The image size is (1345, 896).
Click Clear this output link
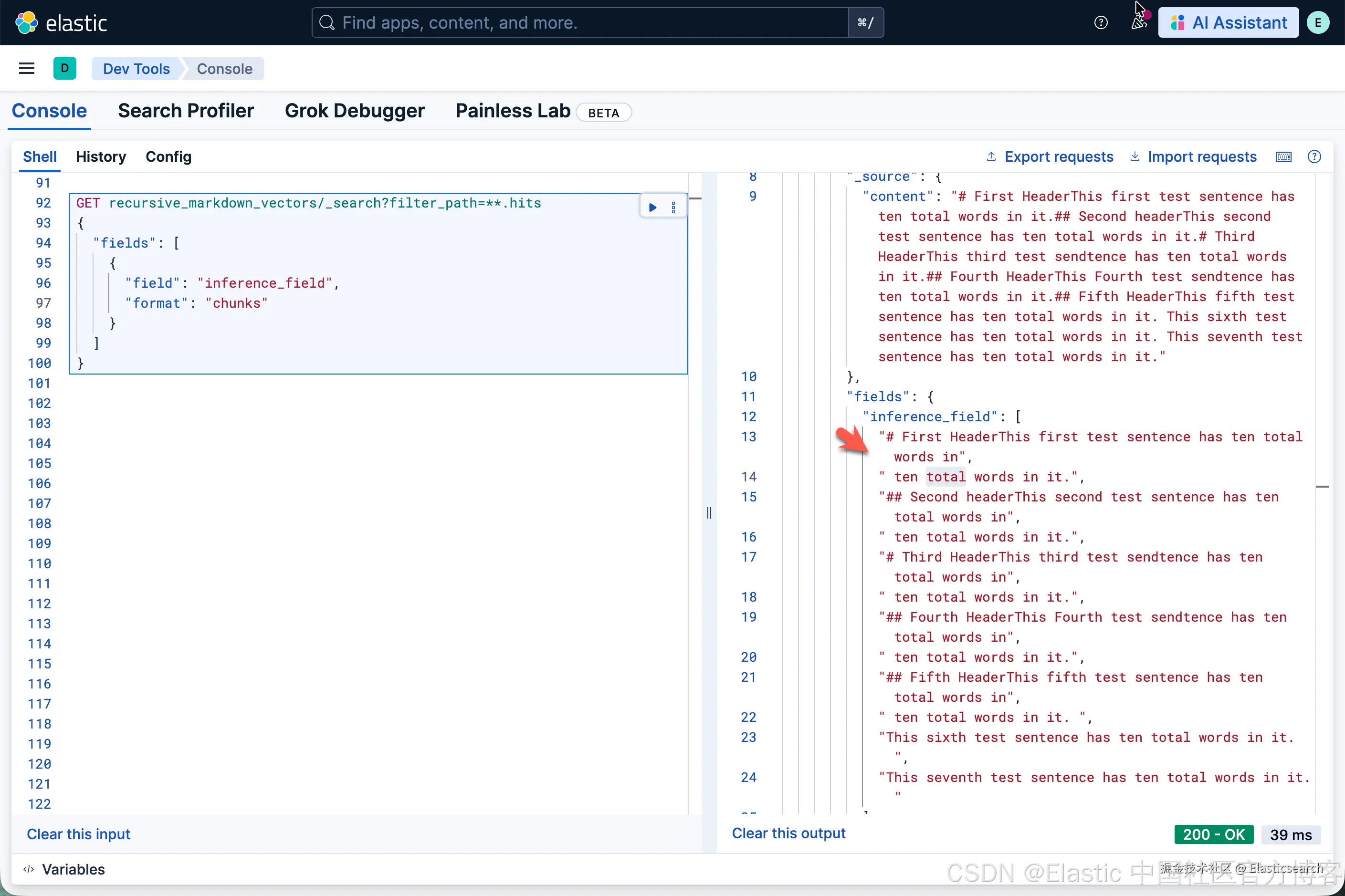click(x=788, y=833)
